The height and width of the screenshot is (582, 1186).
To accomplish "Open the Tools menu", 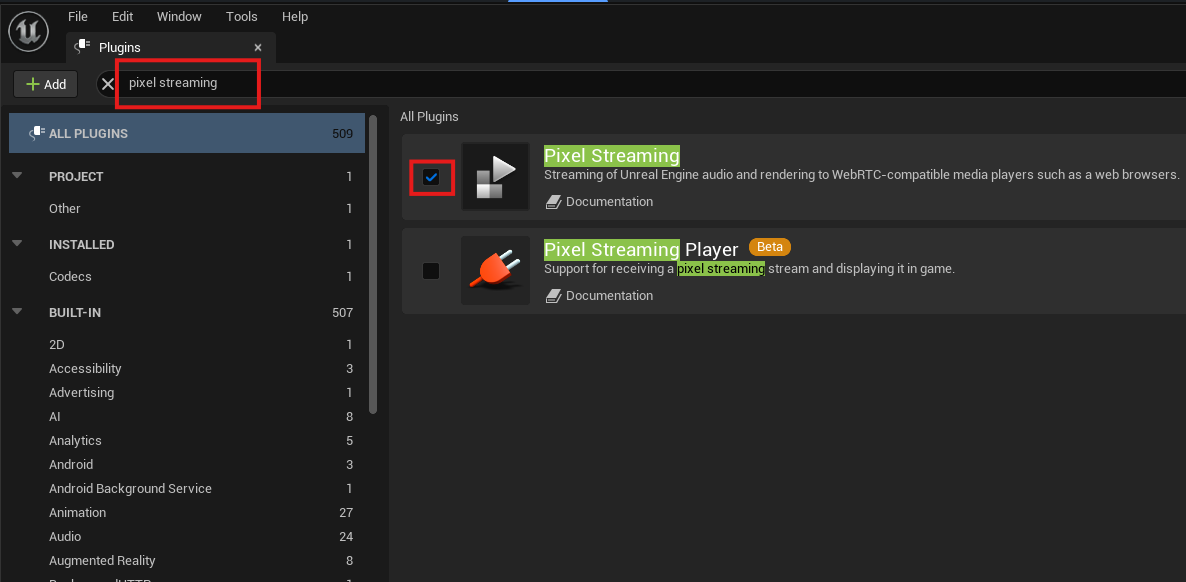I will click(x=241, y=17).
